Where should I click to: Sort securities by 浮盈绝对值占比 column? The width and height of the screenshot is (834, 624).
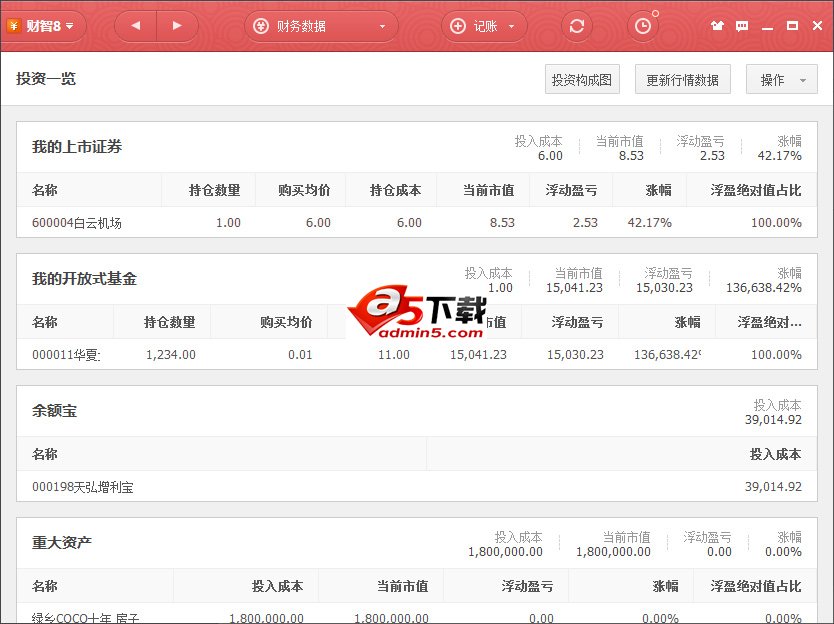click(x=755, y=190)
